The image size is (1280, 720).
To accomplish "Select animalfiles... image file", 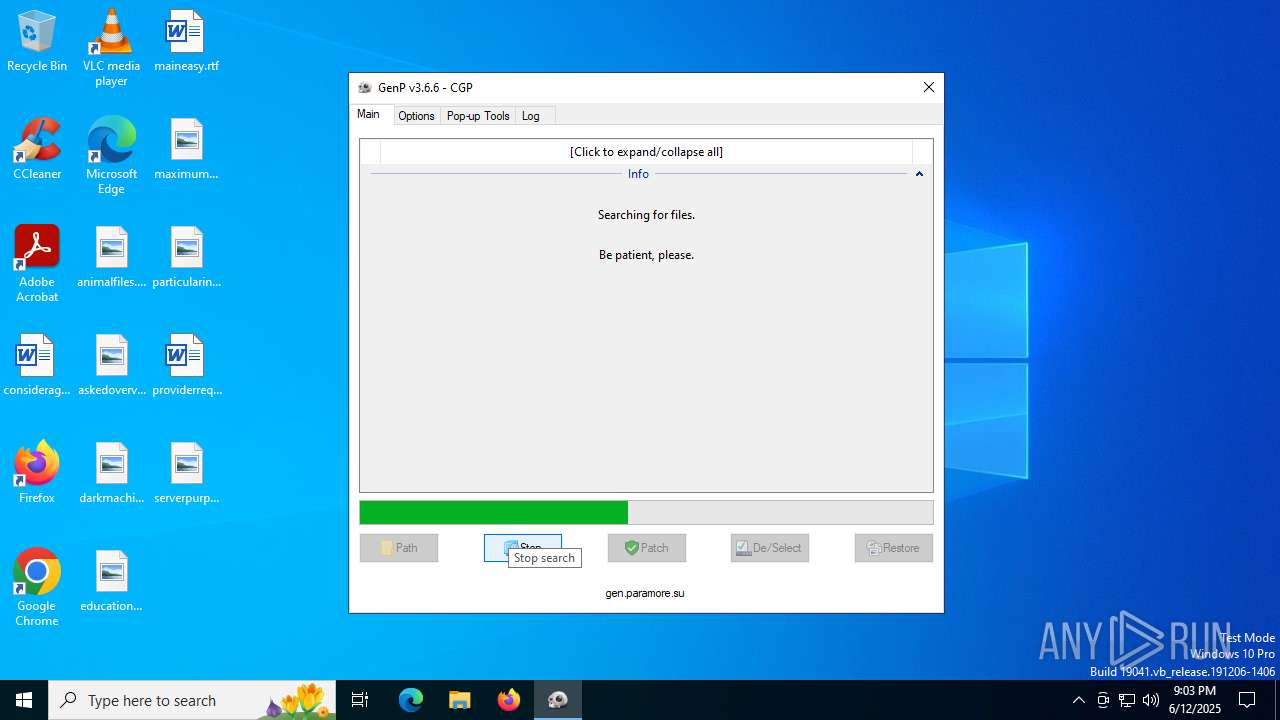I will pyautogui.click(x=111, y=258).
